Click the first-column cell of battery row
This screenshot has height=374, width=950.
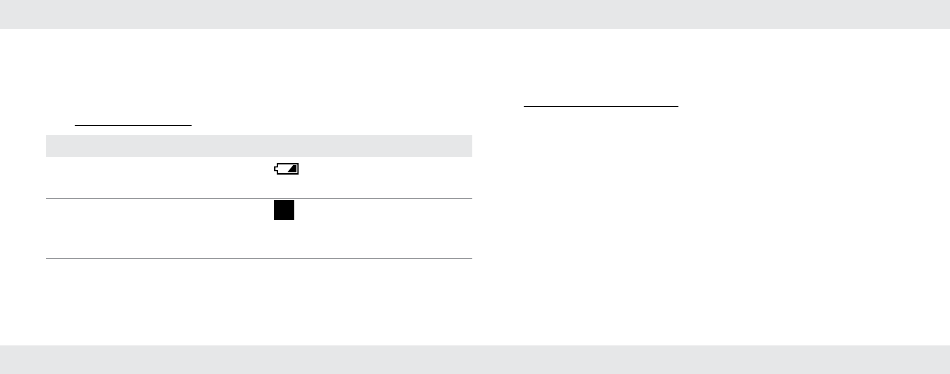click(158, 177)
